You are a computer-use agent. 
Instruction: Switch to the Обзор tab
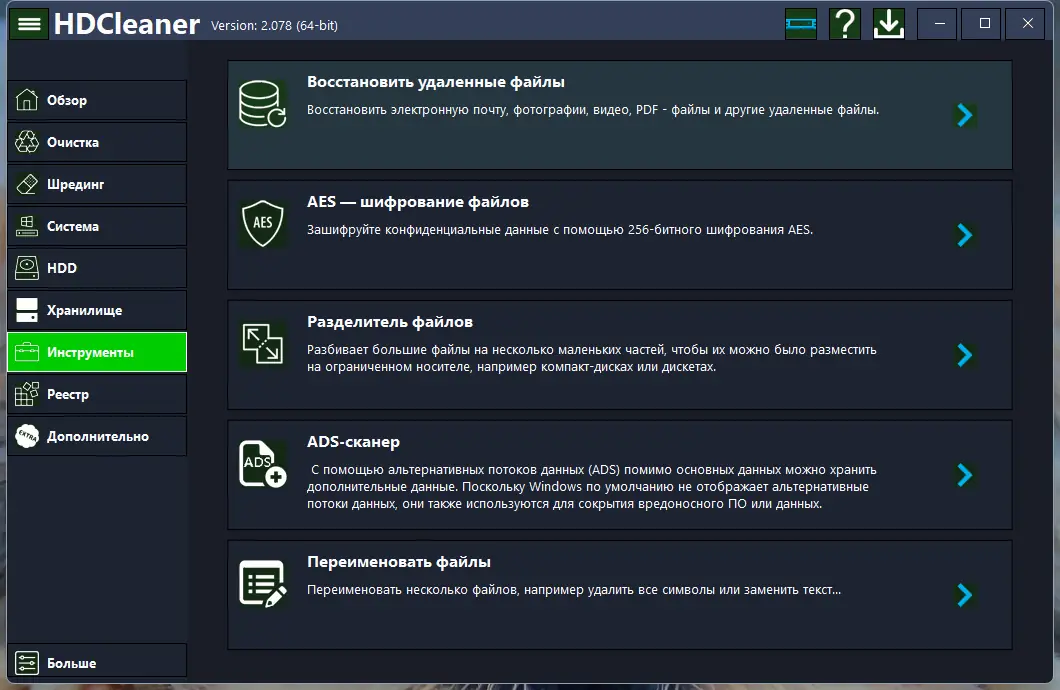[x=97, y=100]
